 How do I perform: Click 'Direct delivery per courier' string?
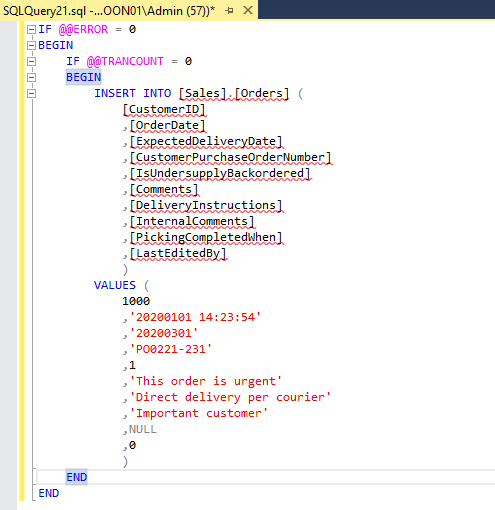(230, 397)
